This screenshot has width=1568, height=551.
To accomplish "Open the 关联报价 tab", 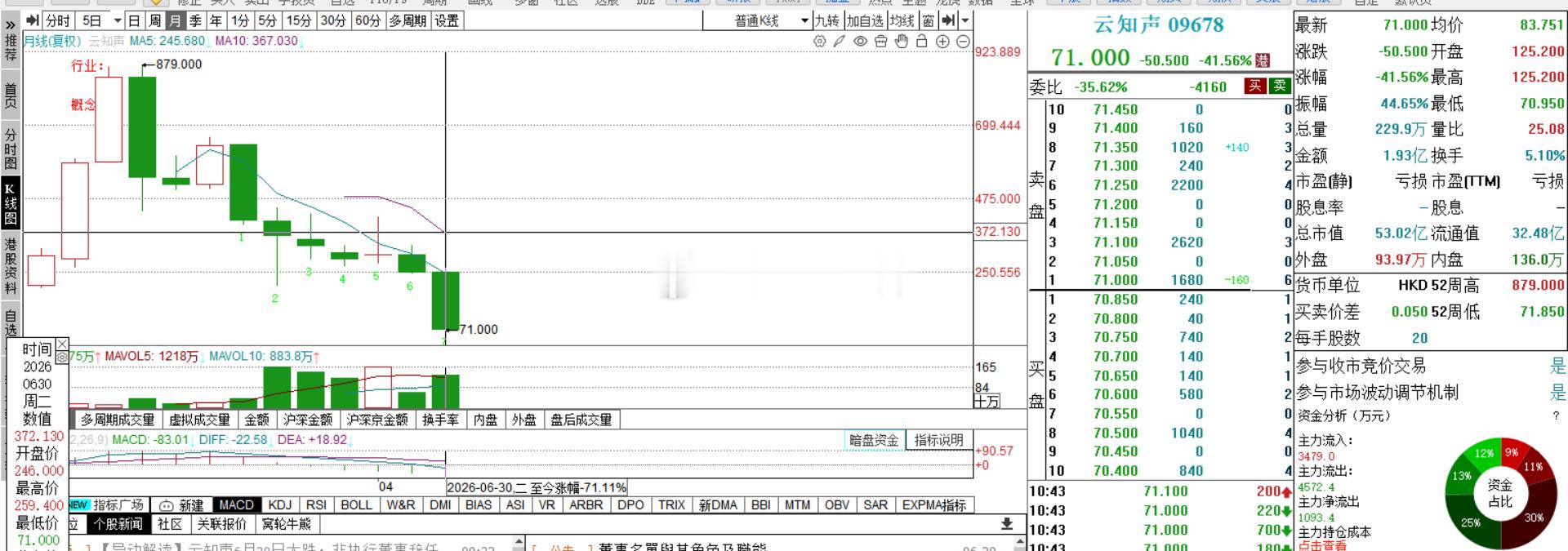I will pyautogui.click(x=222, y=524).
